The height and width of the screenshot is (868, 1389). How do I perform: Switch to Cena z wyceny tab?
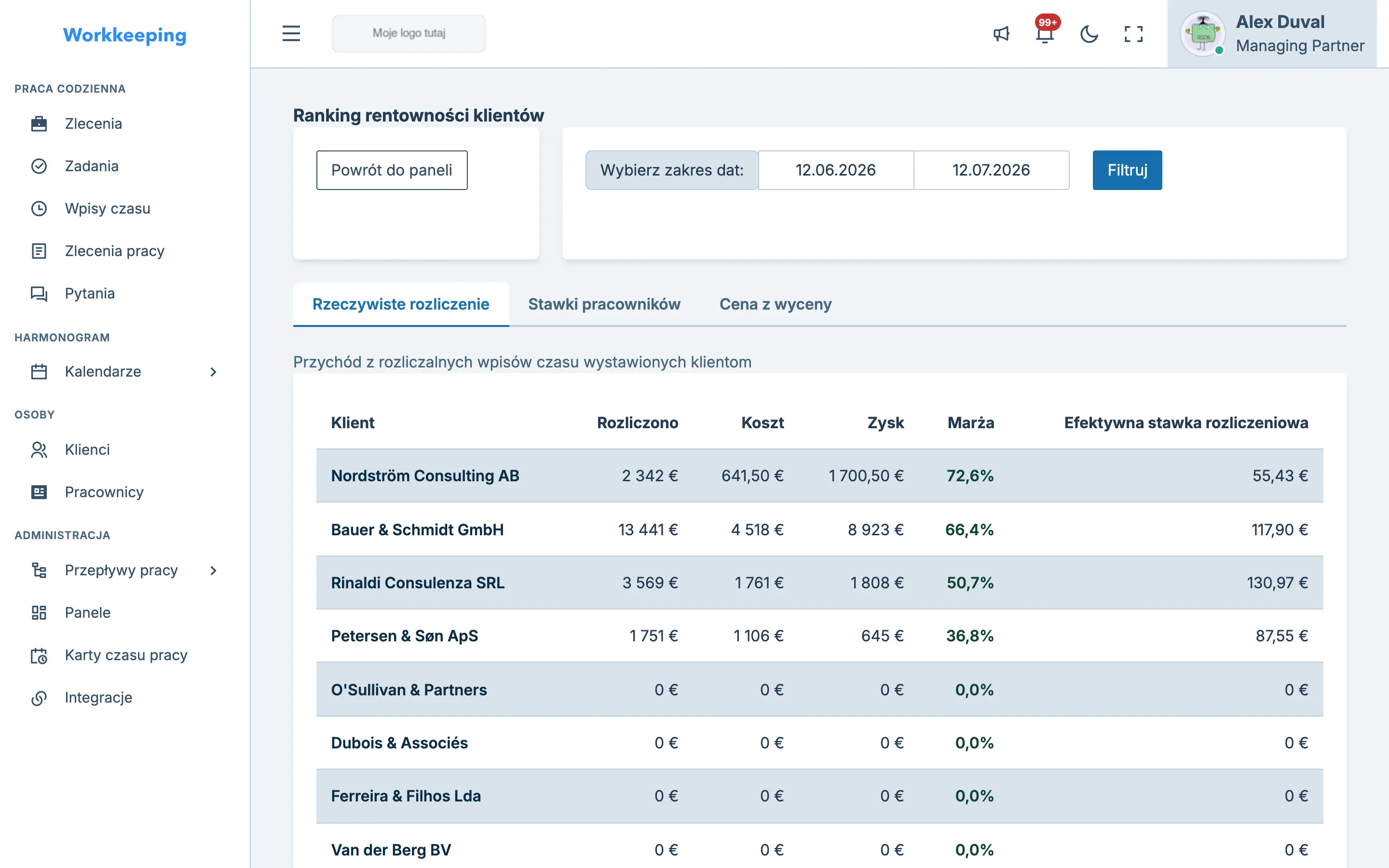(776, 304)
